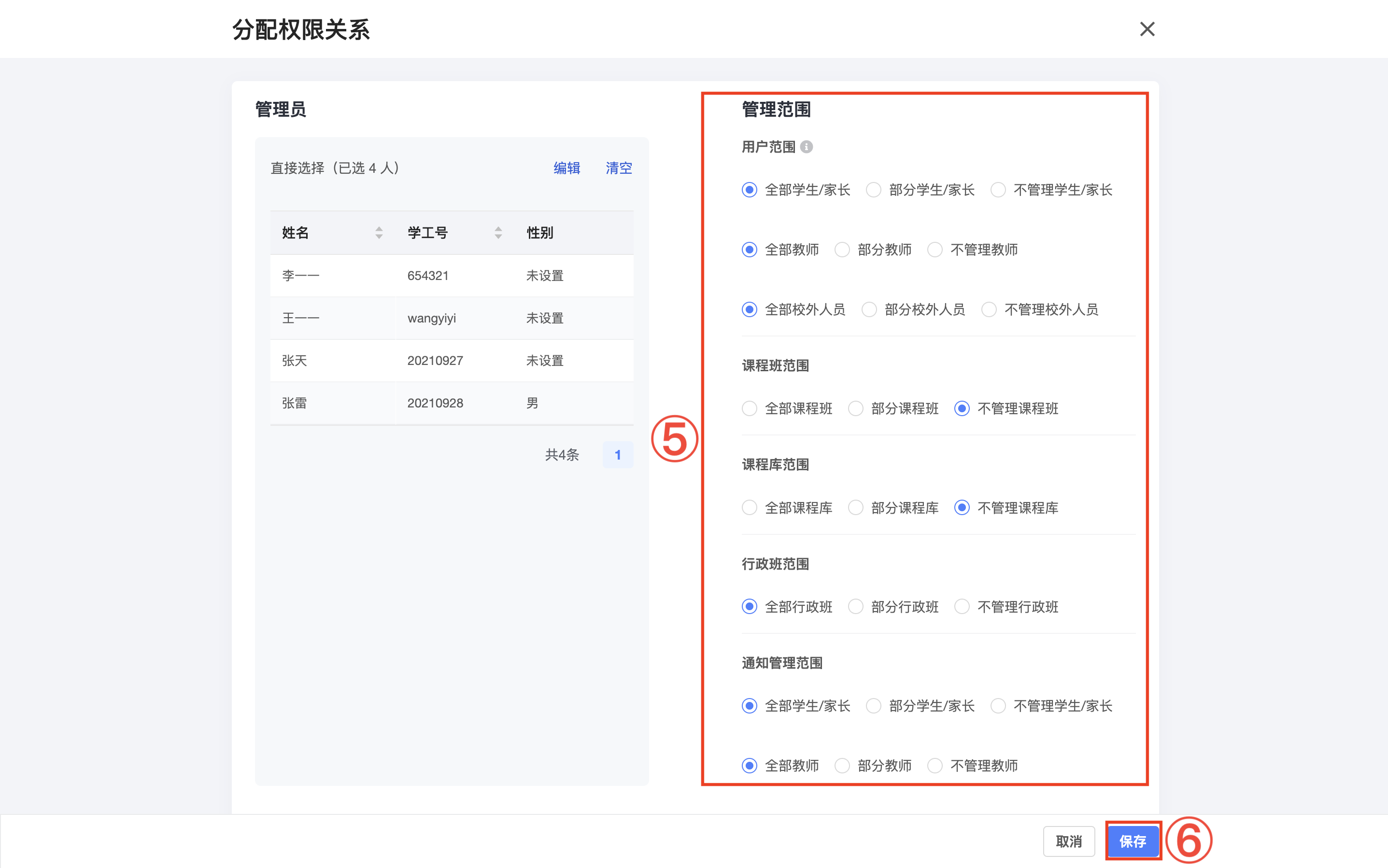
Task: Select the 全部校外人员 radio button
Action: [750, 309]
